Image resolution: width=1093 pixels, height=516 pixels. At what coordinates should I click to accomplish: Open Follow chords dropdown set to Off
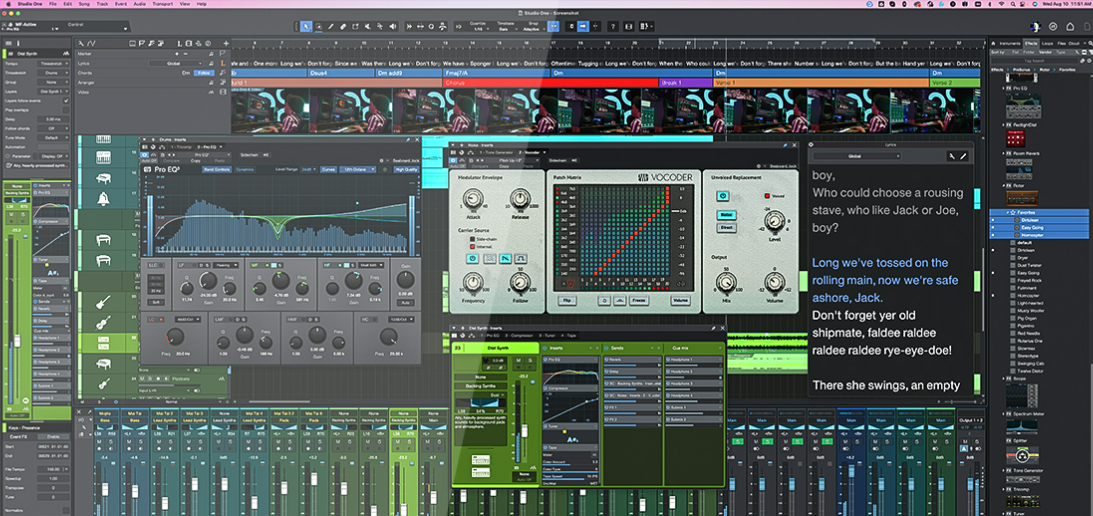(53, 128)
